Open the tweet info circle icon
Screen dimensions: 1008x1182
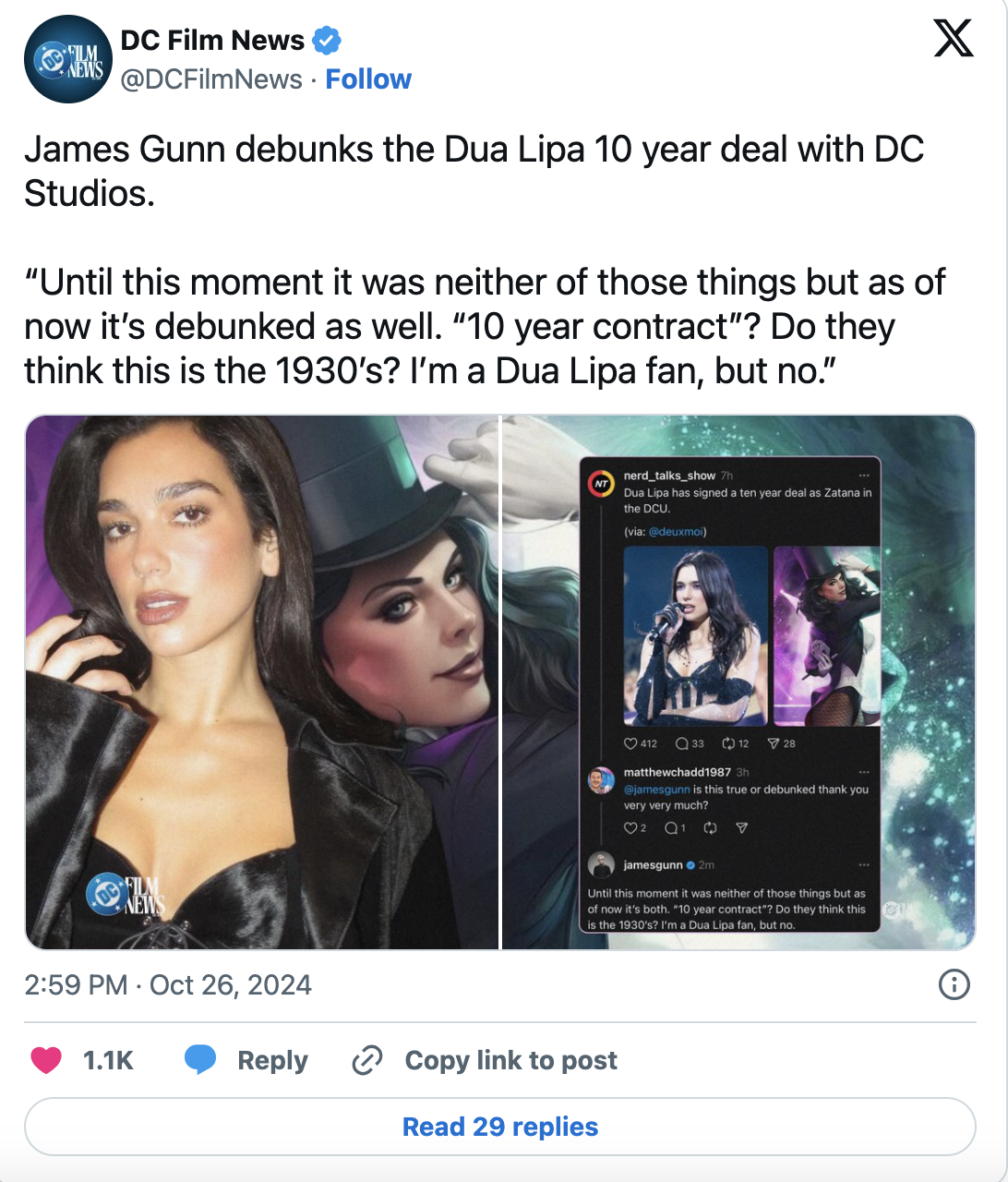click(x=954, y=984)
